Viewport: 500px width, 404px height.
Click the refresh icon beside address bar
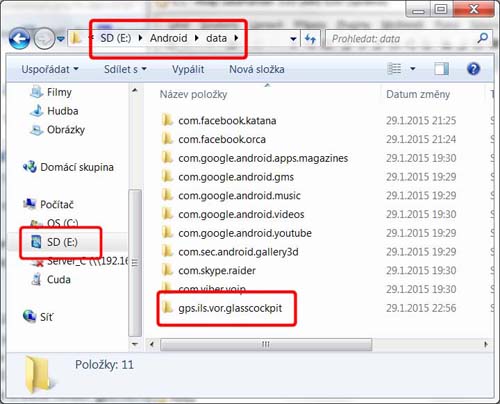point(310,39)
